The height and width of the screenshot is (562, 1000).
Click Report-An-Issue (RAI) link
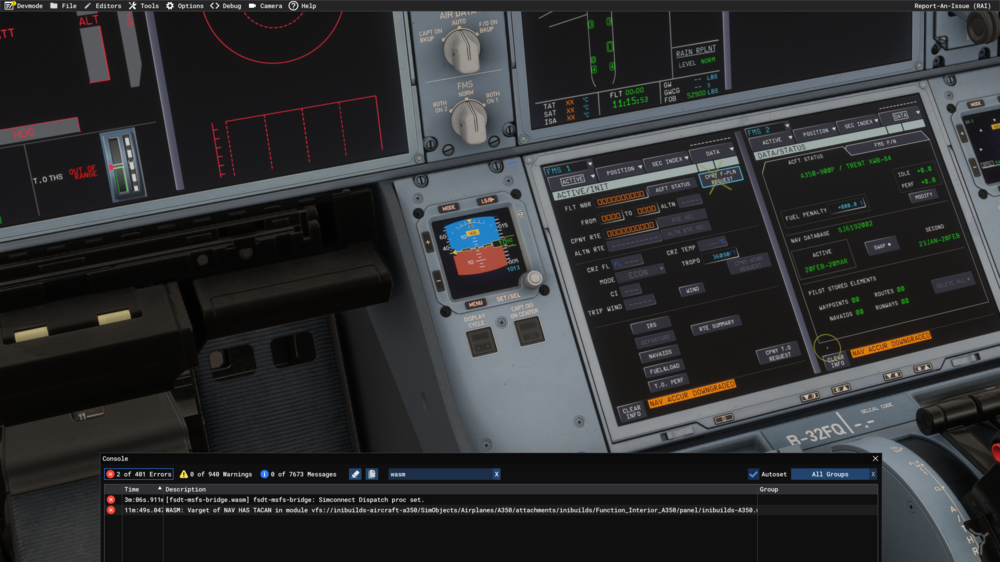[x=954, y=6]
